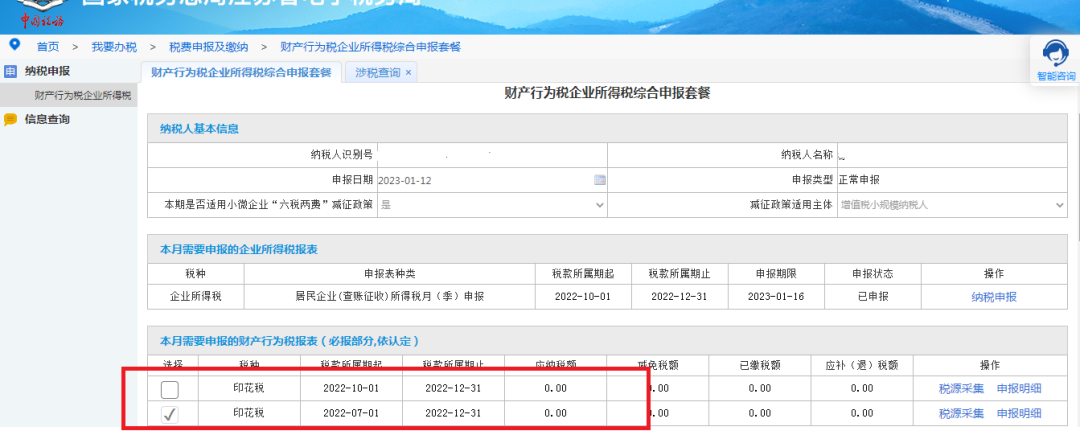Click the location pin icon before 首页

click(x=14, y=45)
